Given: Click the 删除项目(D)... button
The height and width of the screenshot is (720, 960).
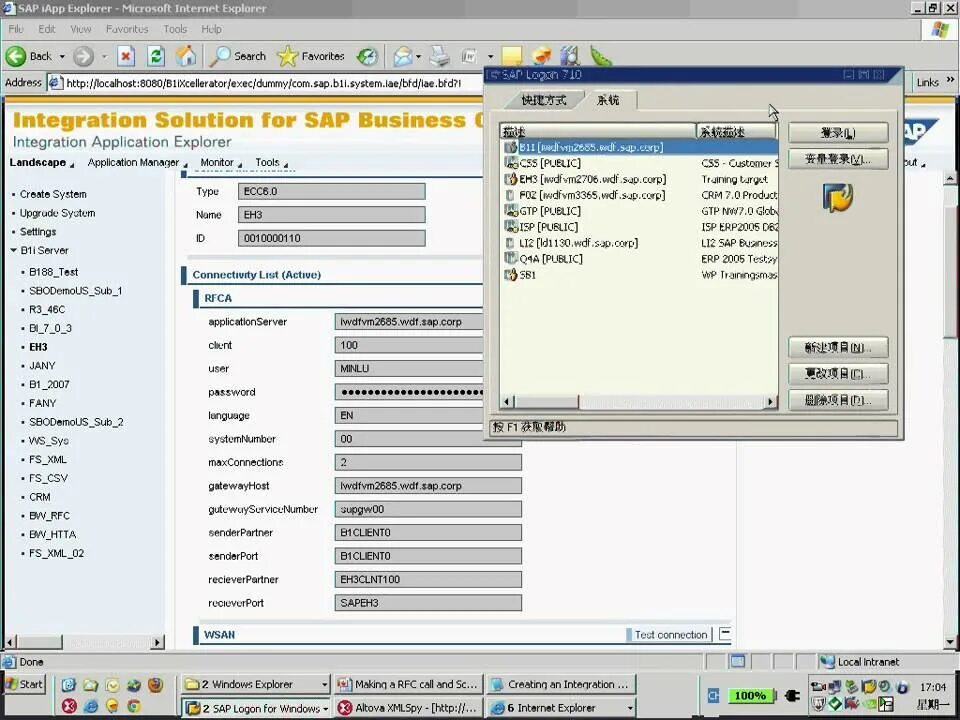Looking at the screenshot, I should click(838, 400).
